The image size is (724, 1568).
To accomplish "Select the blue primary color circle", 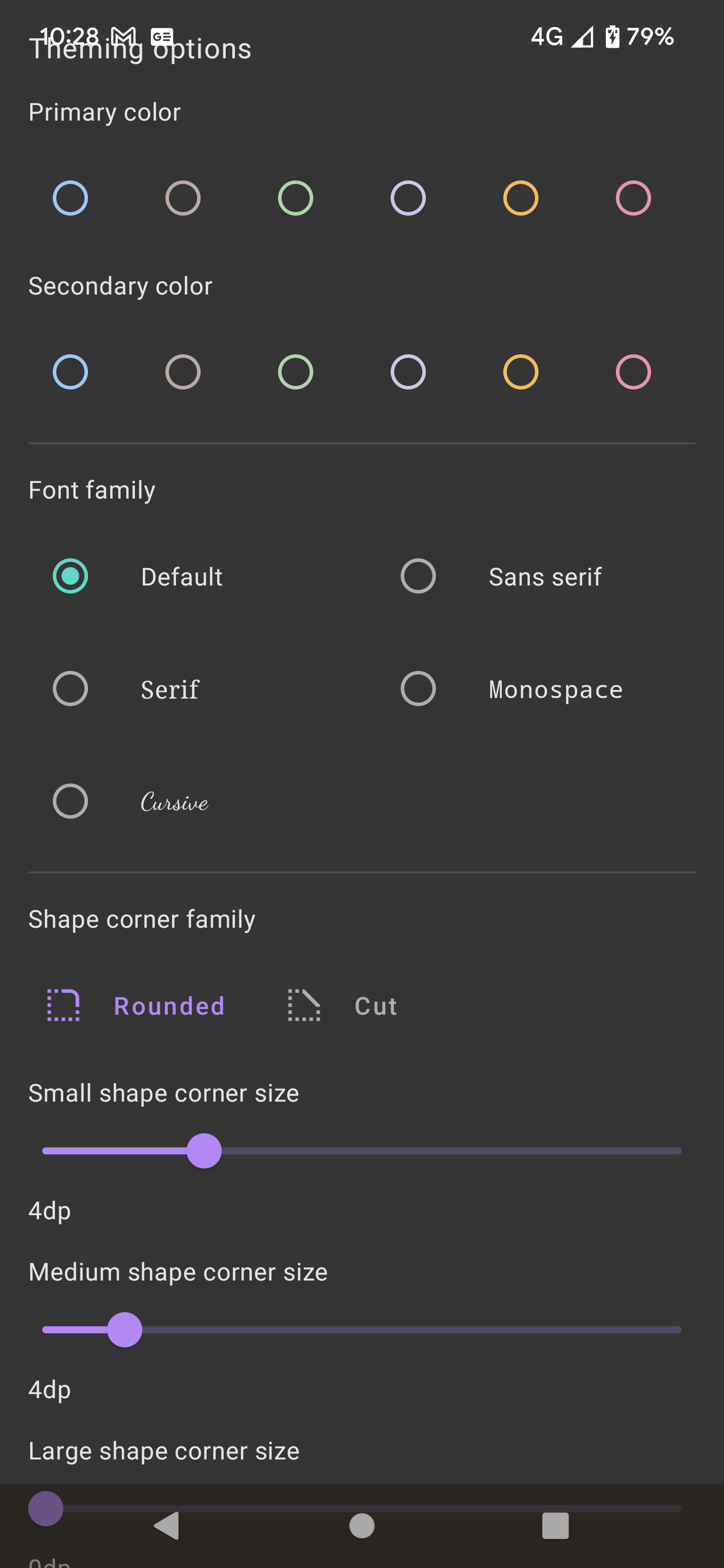I will pos(69,197).
